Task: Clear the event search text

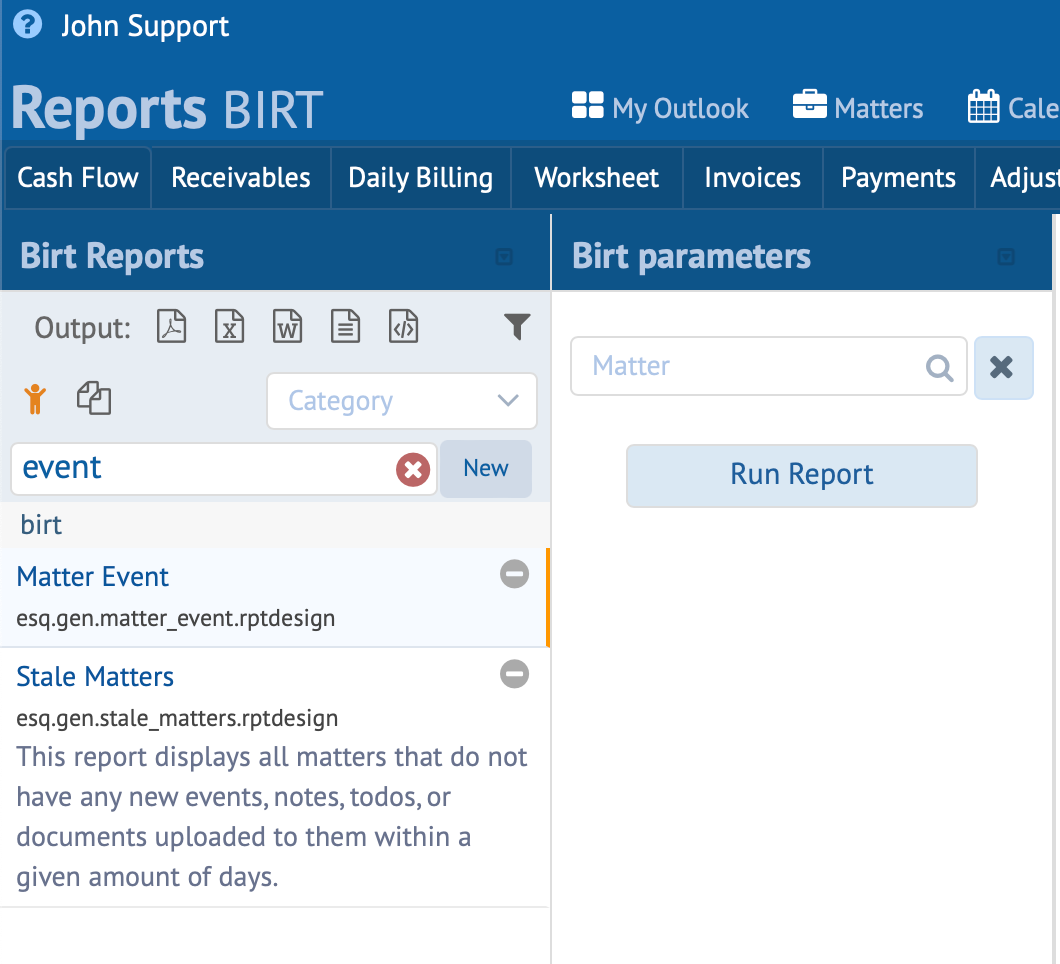Action: (413, 469)
